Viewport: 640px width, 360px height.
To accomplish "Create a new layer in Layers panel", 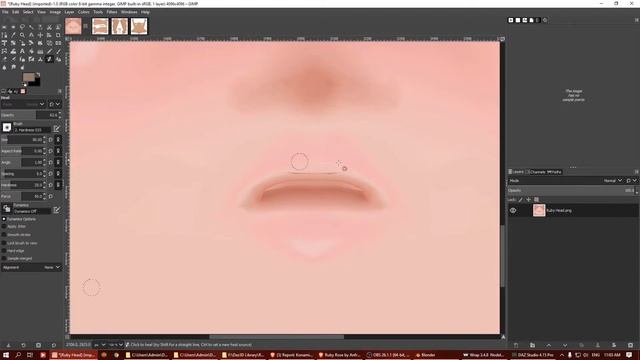I will 516,345.
